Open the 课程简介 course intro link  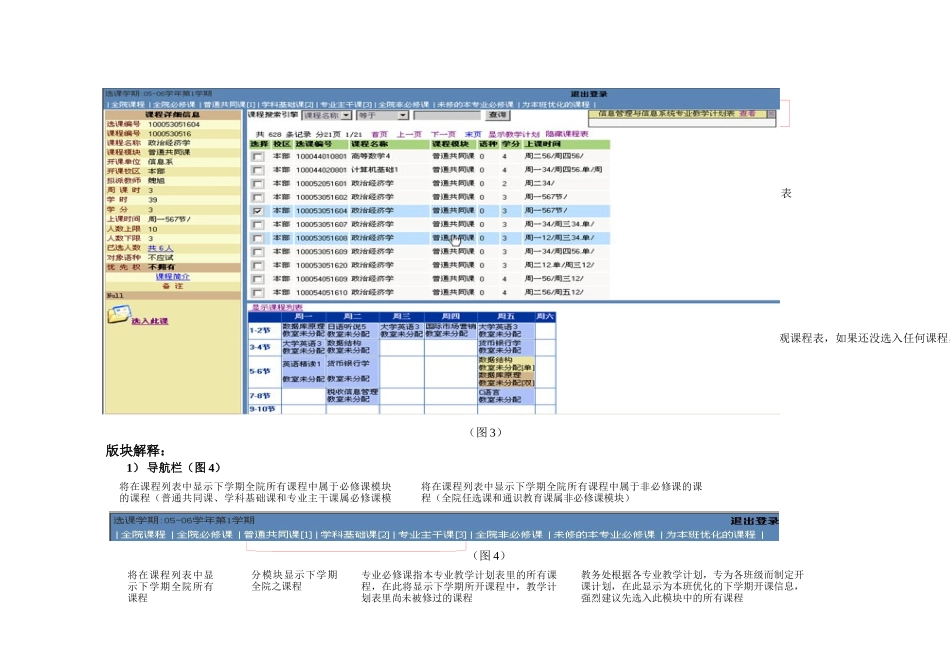click(173, 276)
